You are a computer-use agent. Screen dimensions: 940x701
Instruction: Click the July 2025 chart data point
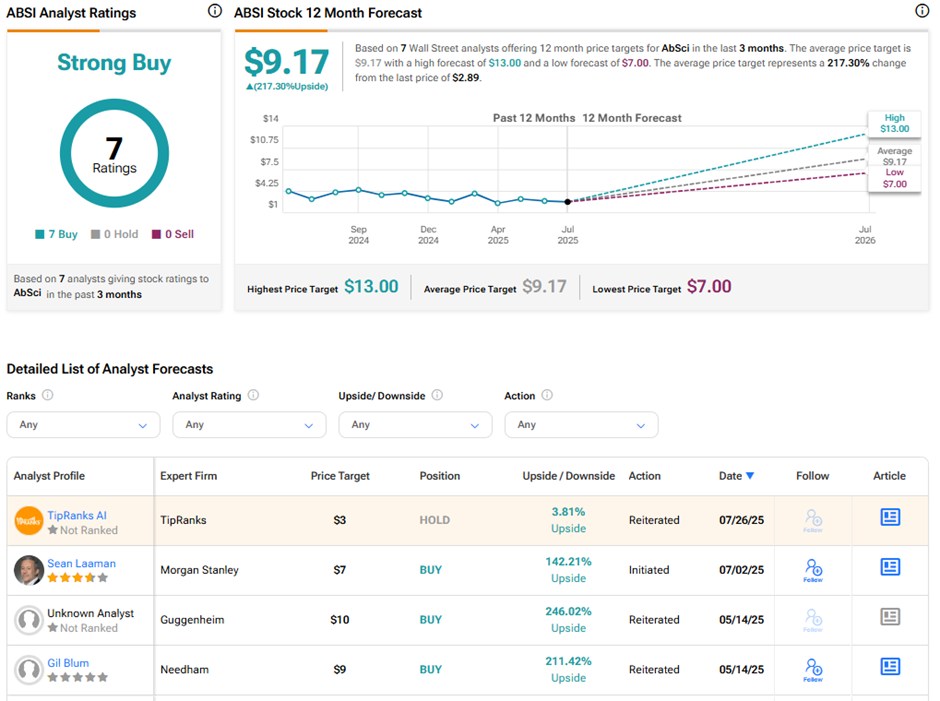click(x=567, y=202)
